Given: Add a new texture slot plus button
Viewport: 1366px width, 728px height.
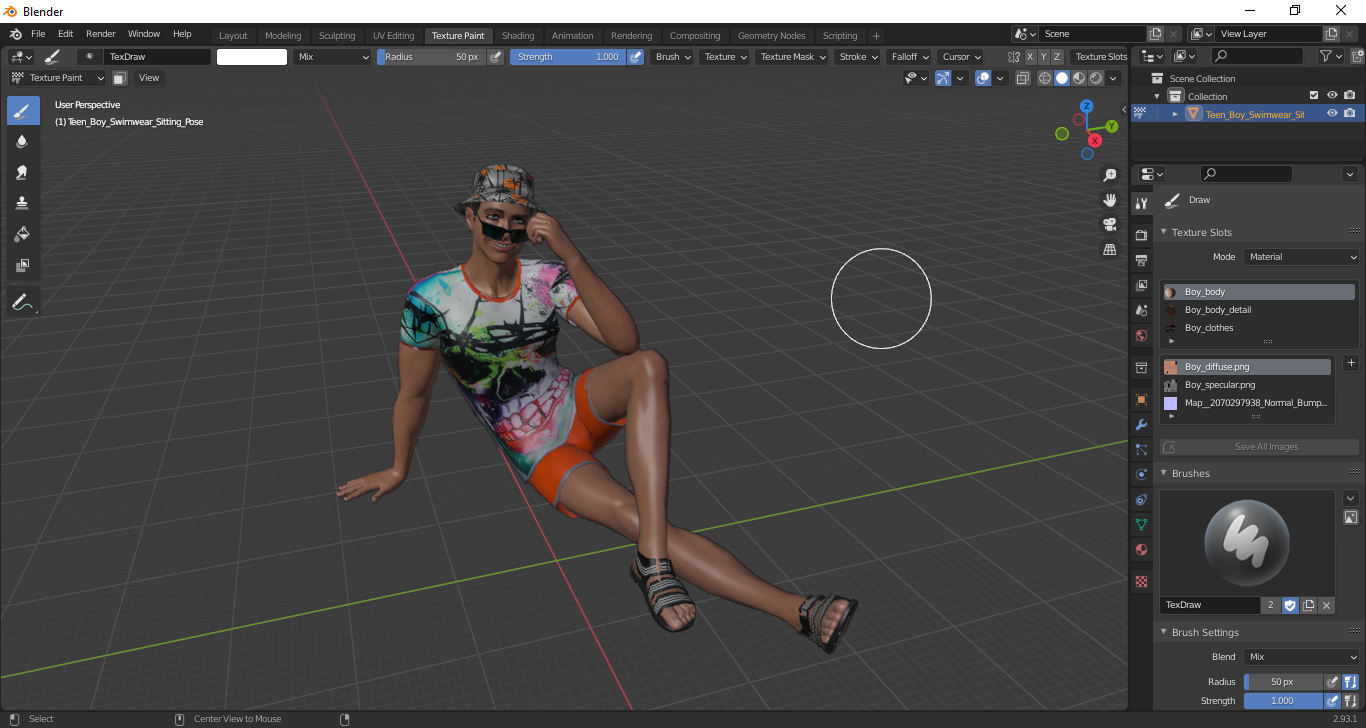Looking at the screenshot, I should (x=1351, y=363).
